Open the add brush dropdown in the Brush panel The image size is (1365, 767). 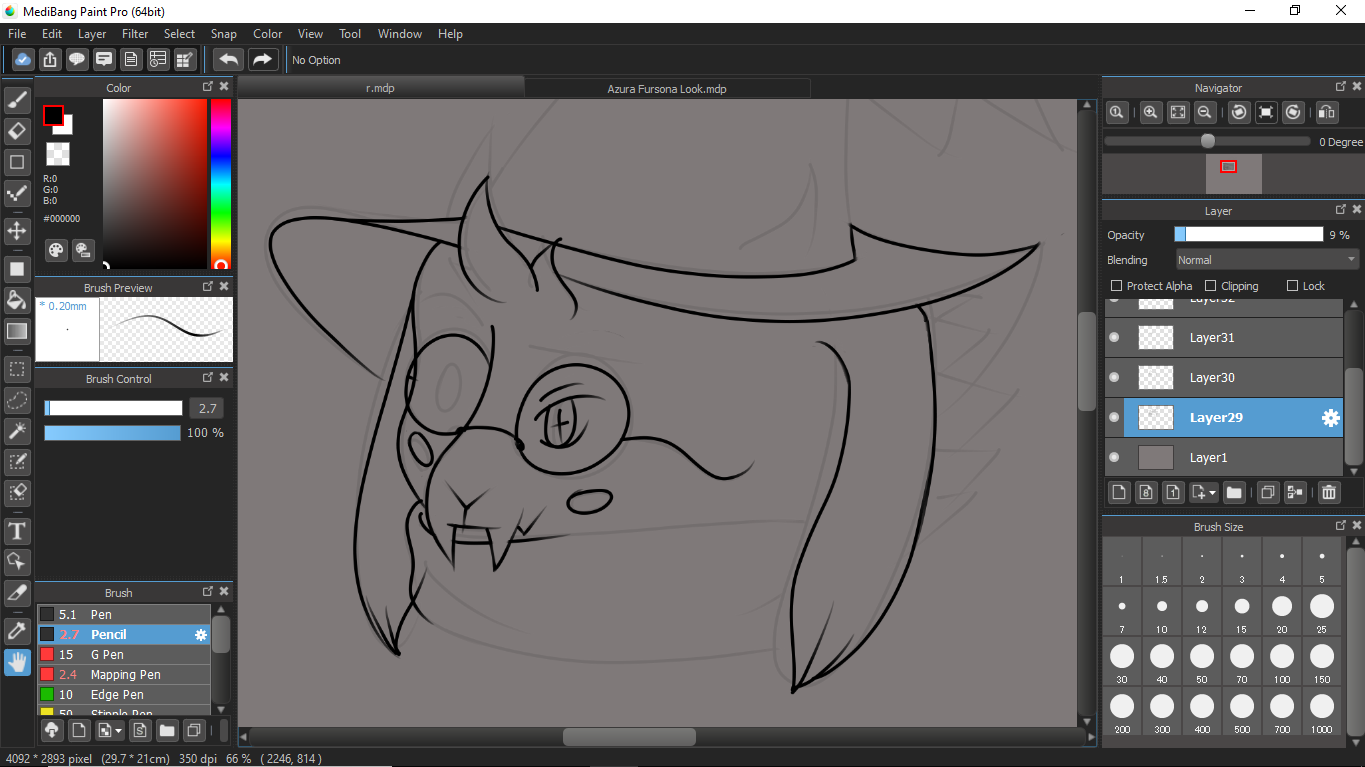pyautogui.click(x=118, y=731)
